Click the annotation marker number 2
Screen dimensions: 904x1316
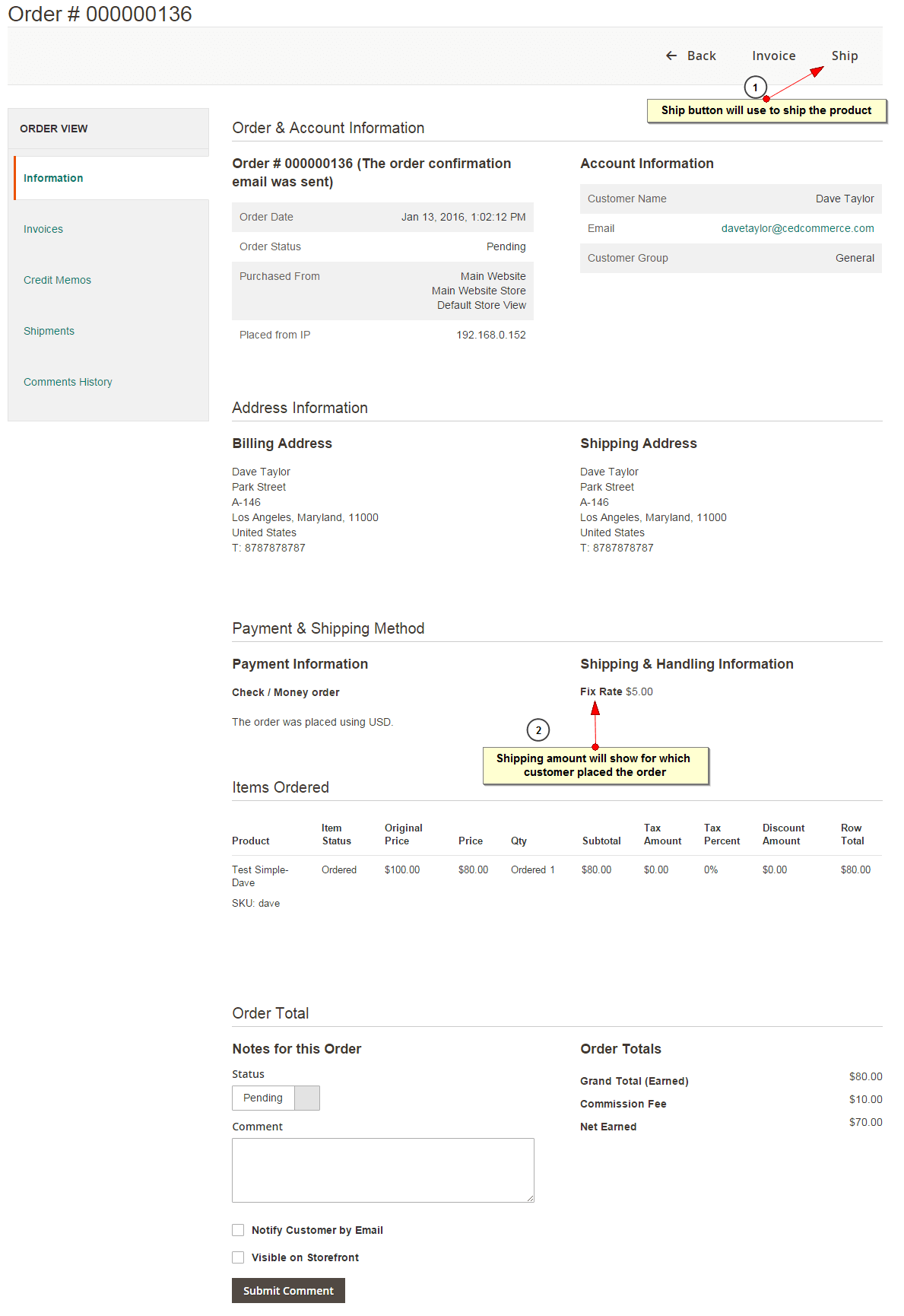538,730
